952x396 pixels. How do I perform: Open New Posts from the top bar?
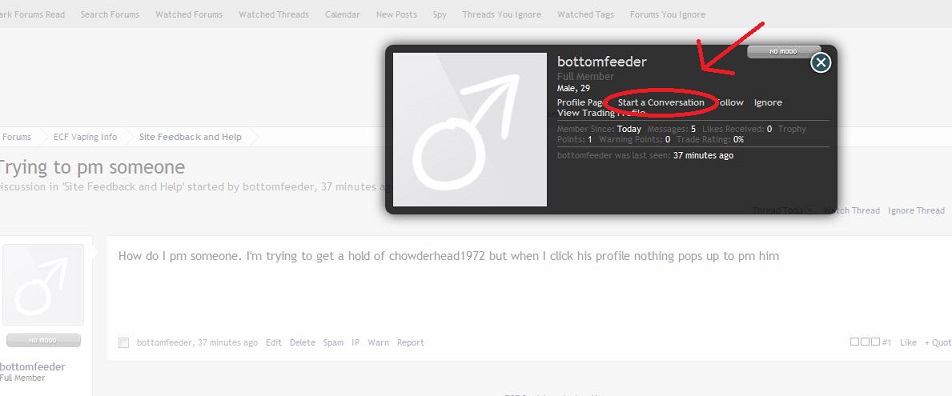tap(396, 15)
